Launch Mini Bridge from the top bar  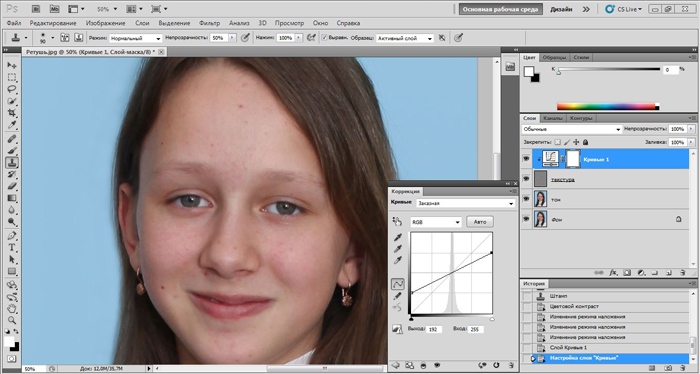click(54, 9)
